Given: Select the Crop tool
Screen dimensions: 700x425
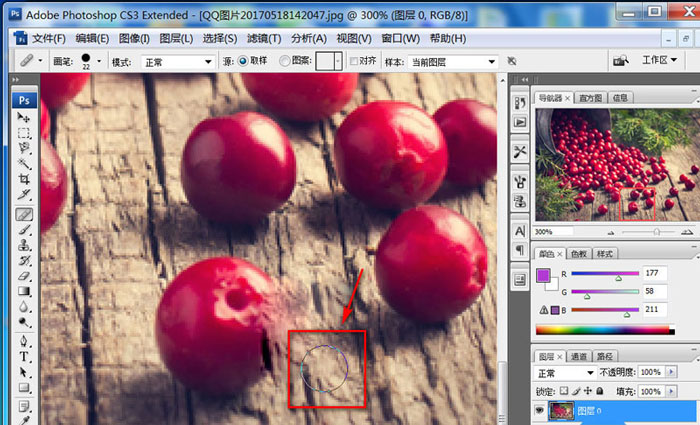Looking at the screenshot, I should (x=24, y=179).
